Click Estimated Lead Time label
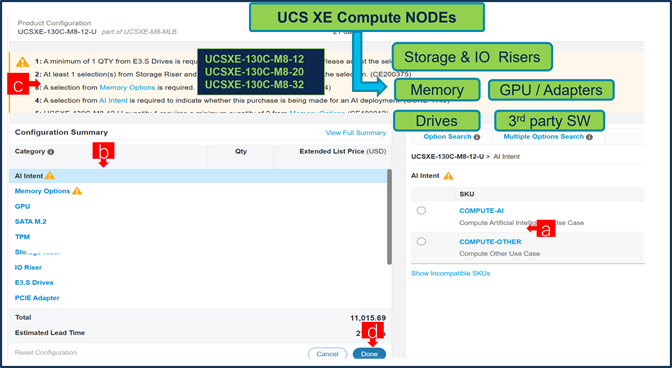Image resolution: width=672 pixels, height=368 pixels. 50,333
